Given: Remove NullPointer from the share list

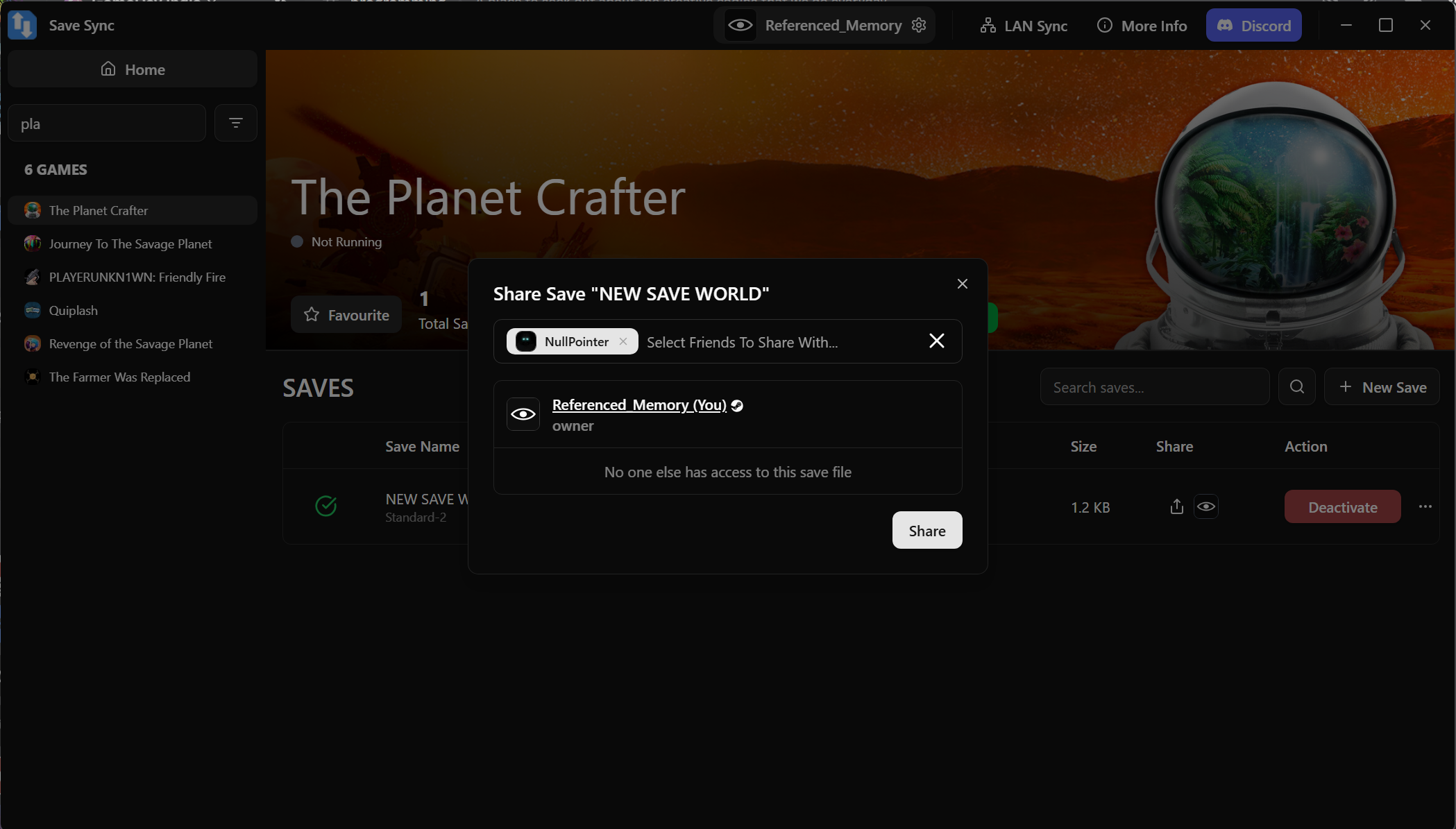Looking at the screenshot, I should point(623,341).
